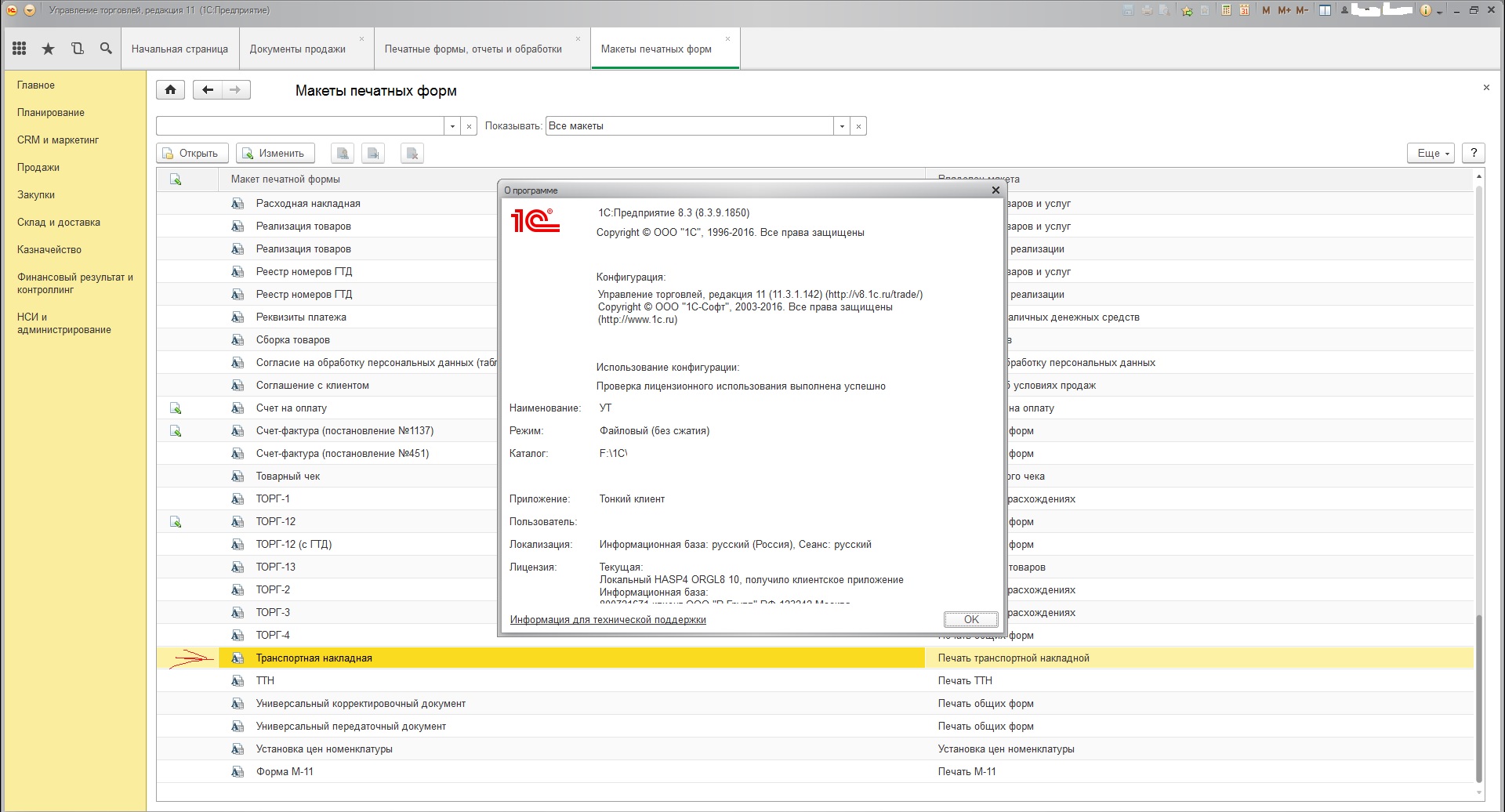1505x812 pixels.
Task: Click the M memory button in the title bar
Action: (1266, 10)
